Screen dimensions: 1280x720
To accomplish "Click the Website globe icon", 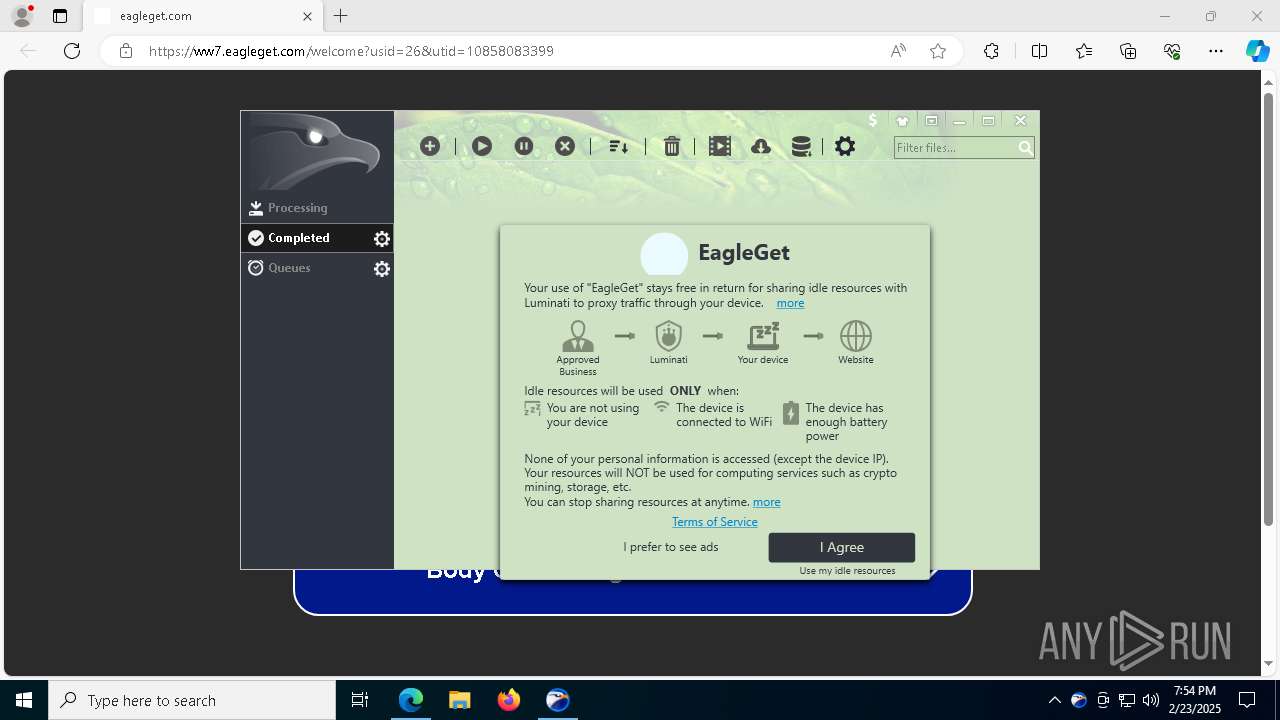I will point(856,336).
